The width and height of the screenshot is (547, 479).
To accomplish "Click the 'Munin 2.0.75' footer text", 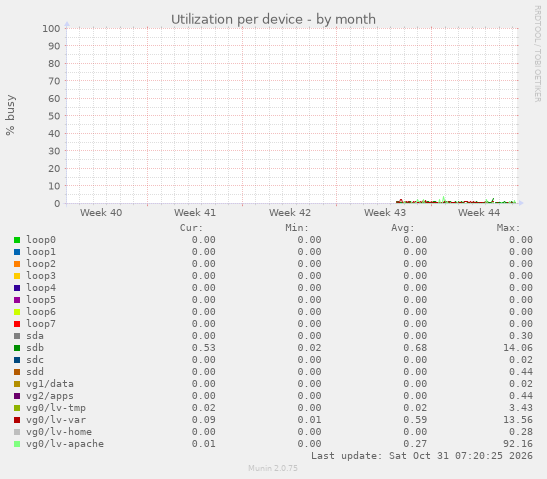I will pyautogui.click(x=273, y=468).
